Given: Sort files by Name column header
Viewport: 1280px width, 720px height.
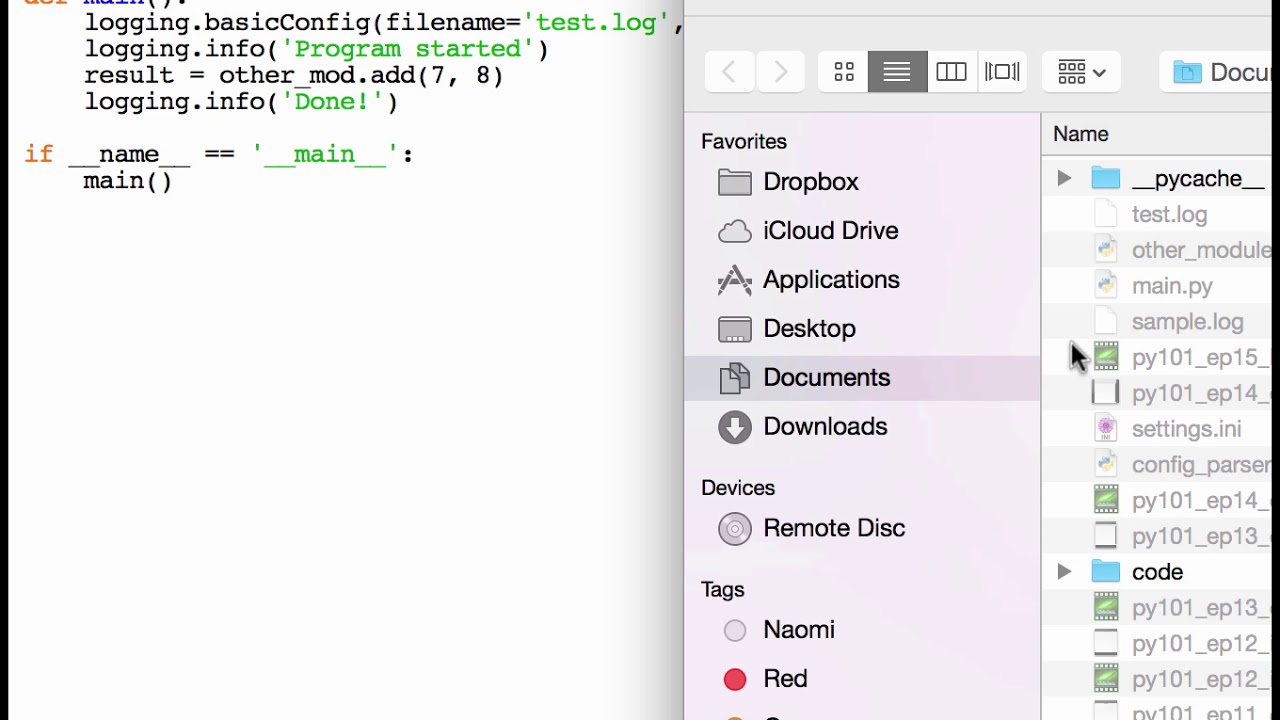Looking at the screenshot, I should click(x=1081, y=134).
